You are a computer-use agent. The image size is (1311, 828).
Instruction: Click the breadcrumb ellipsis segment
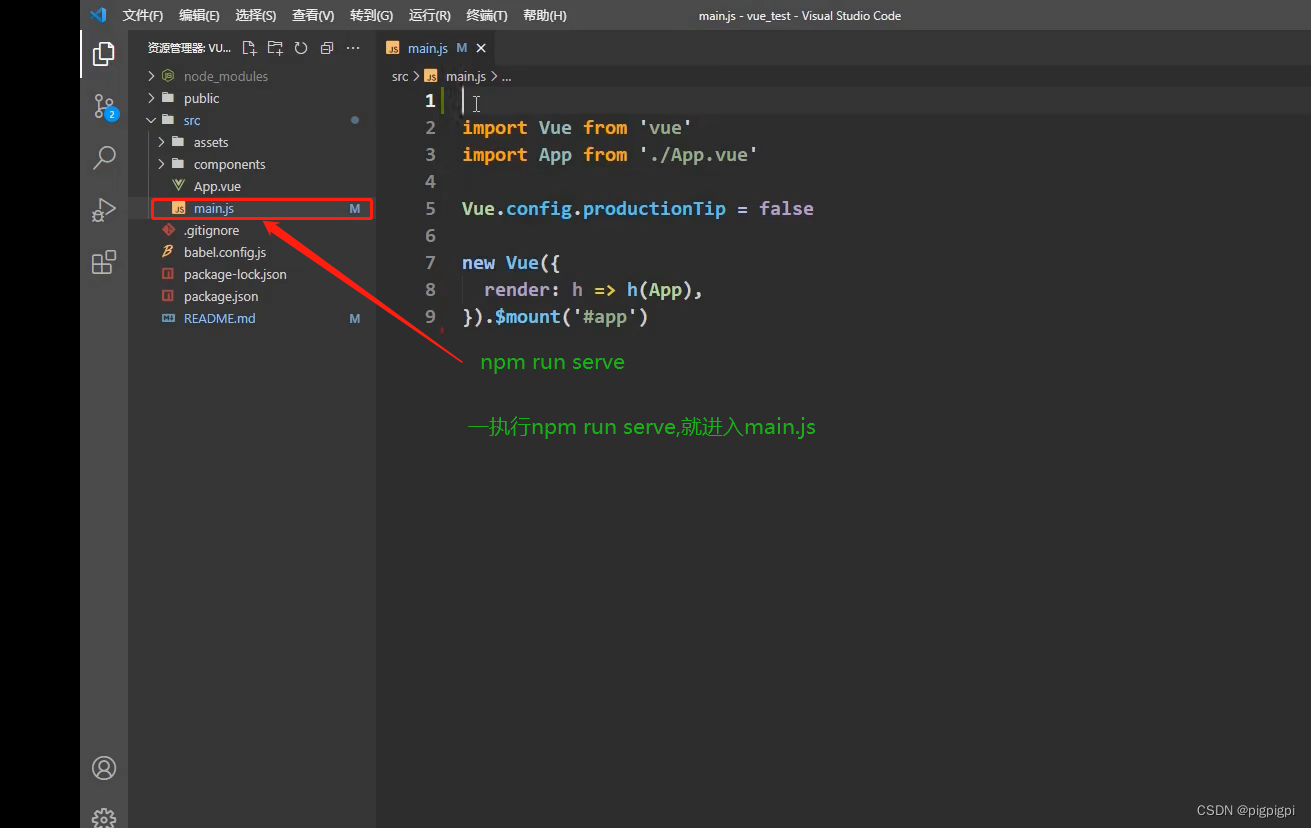coord(506,76)
